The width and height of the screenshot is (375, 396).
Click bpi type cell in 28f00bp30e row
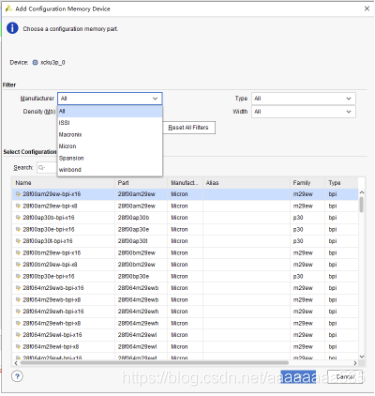pyautogui.click(x=342, y=276)
